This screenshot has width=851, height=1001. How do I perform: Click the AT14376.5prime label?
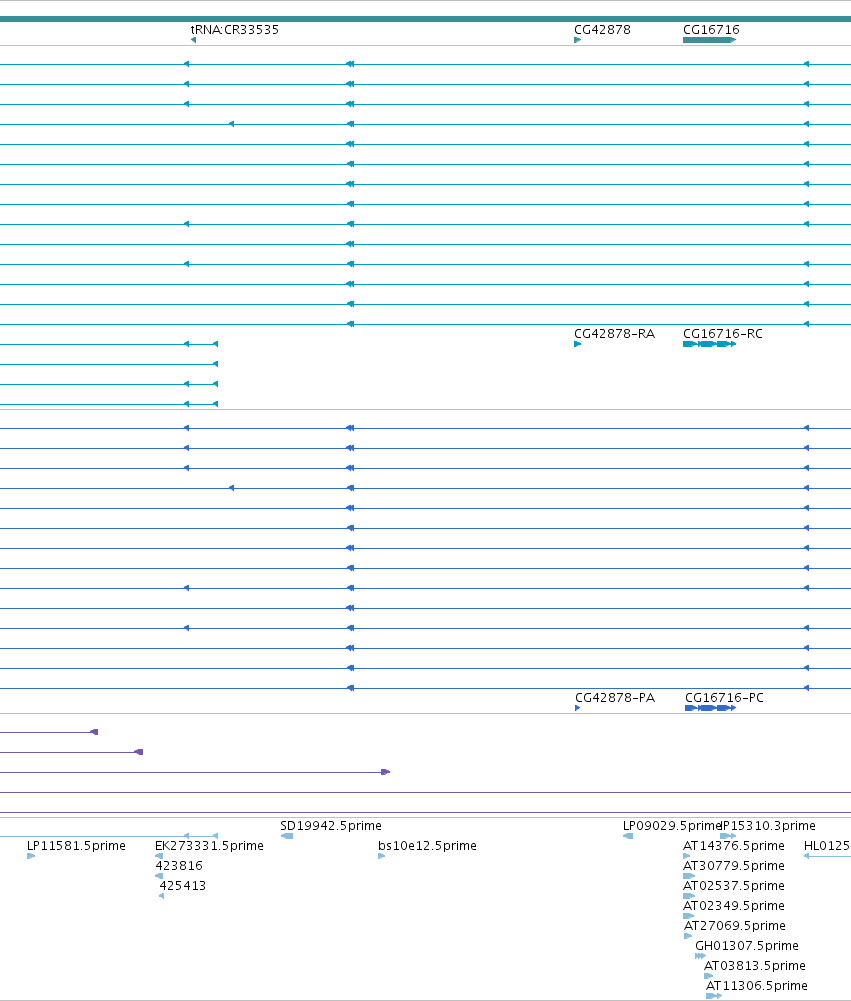(734, 845)
